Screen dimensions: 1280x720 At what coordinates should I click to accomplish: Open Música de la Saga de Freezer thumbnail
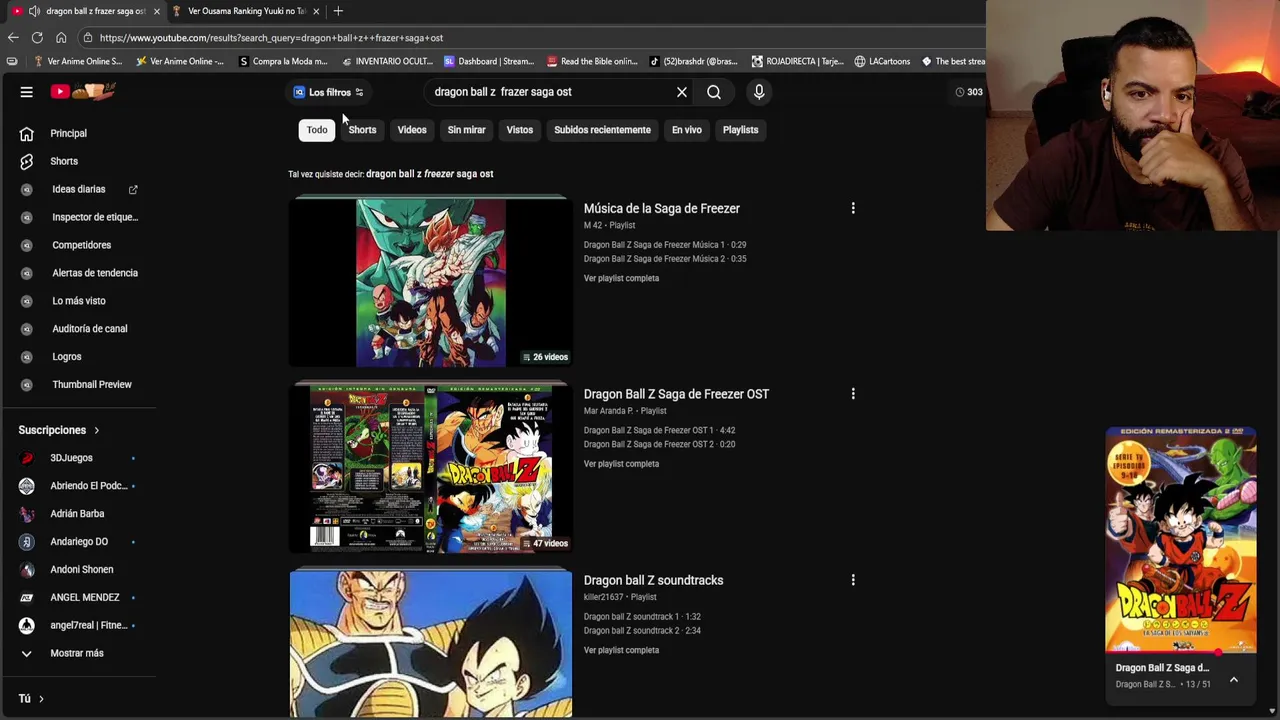click(431, 282)
